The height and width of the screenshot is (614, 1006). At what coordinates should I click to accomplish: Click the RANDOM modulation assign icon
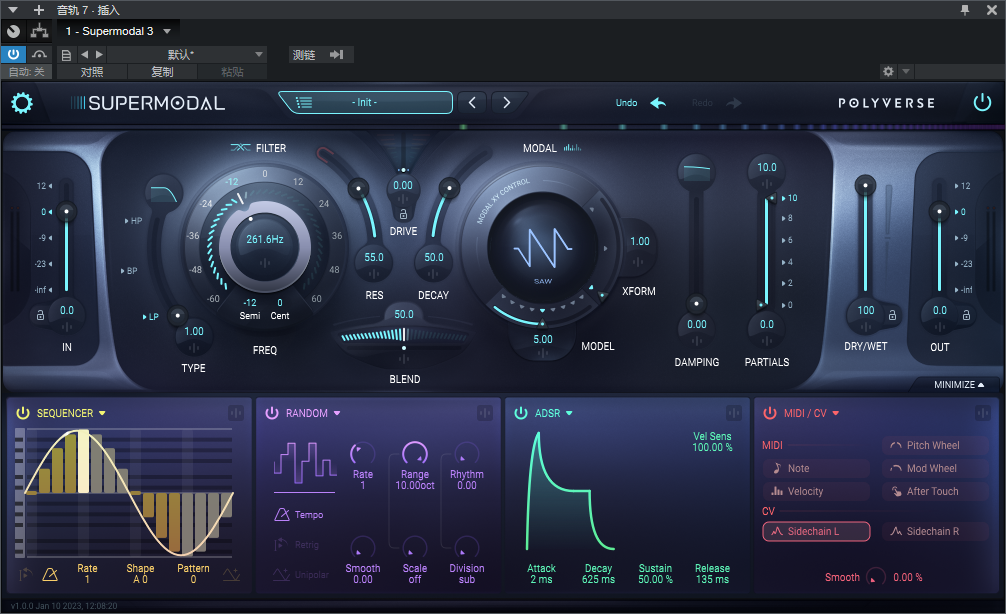(x=485, y=413)
